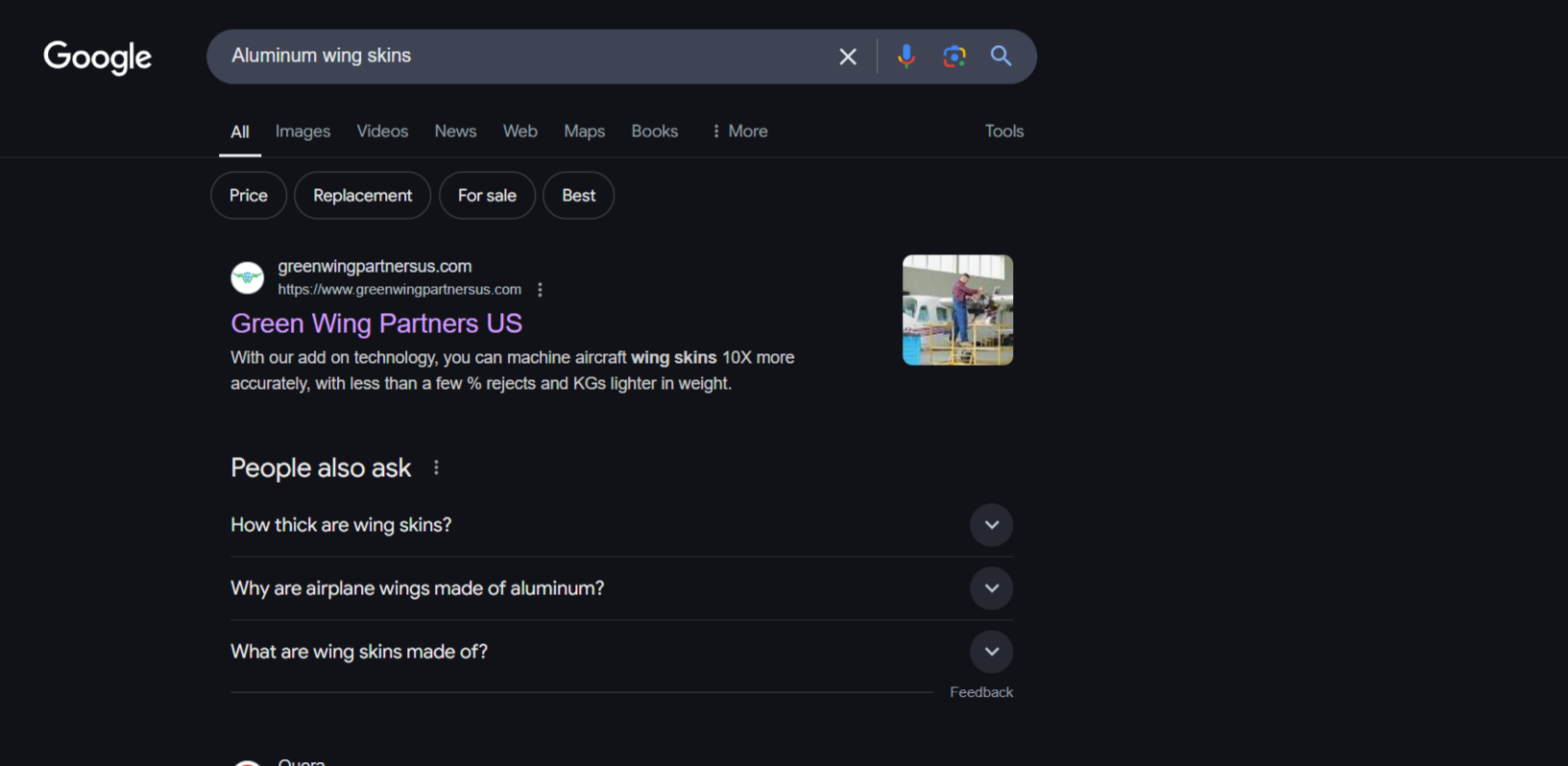
Task: Click the People also ask heading
Action: coord(321,467)
